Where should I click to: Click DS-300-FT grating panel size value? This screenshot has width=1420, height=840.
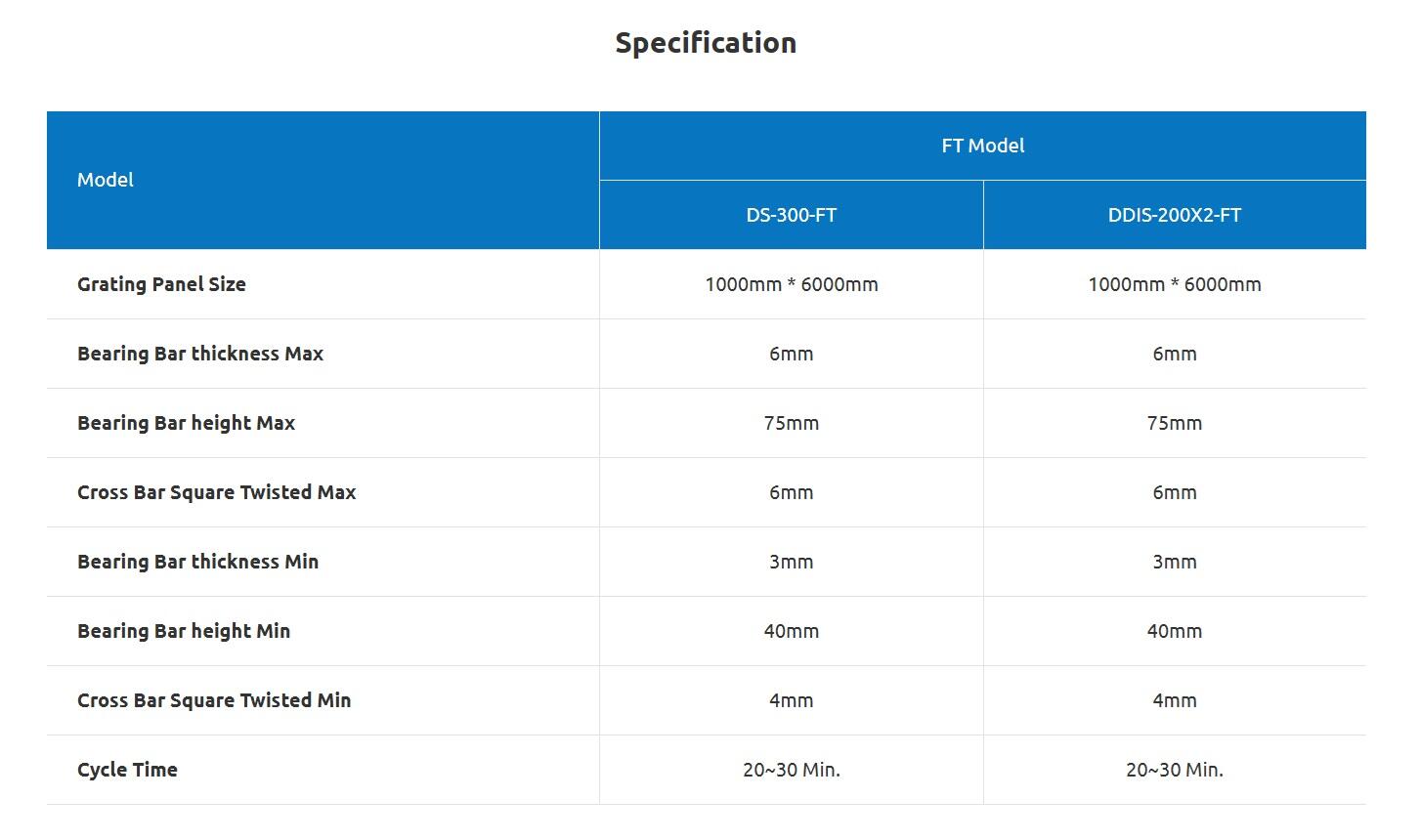791,284
